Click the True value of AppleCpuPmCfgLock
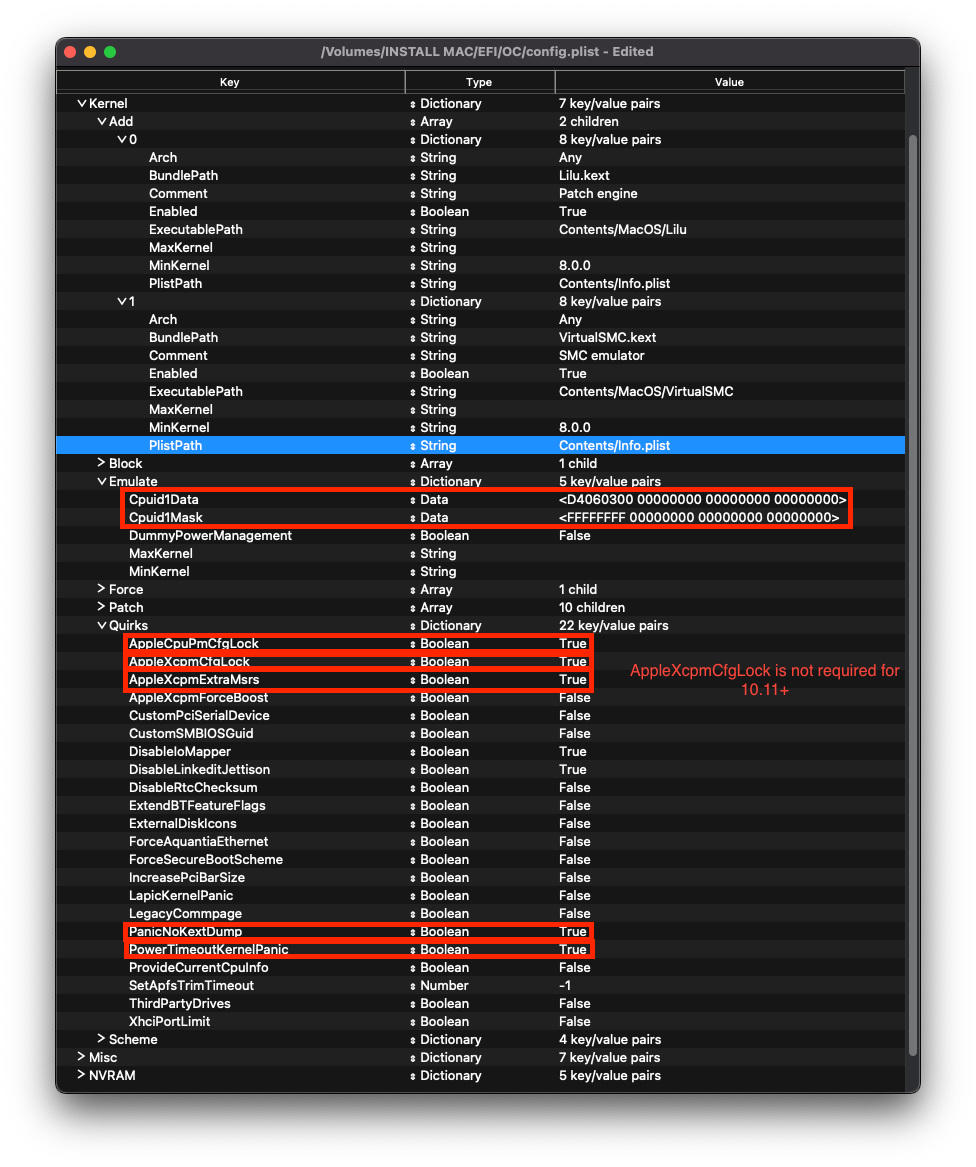The width and height of the screenshot is (976, 1167). coord(572,644)
